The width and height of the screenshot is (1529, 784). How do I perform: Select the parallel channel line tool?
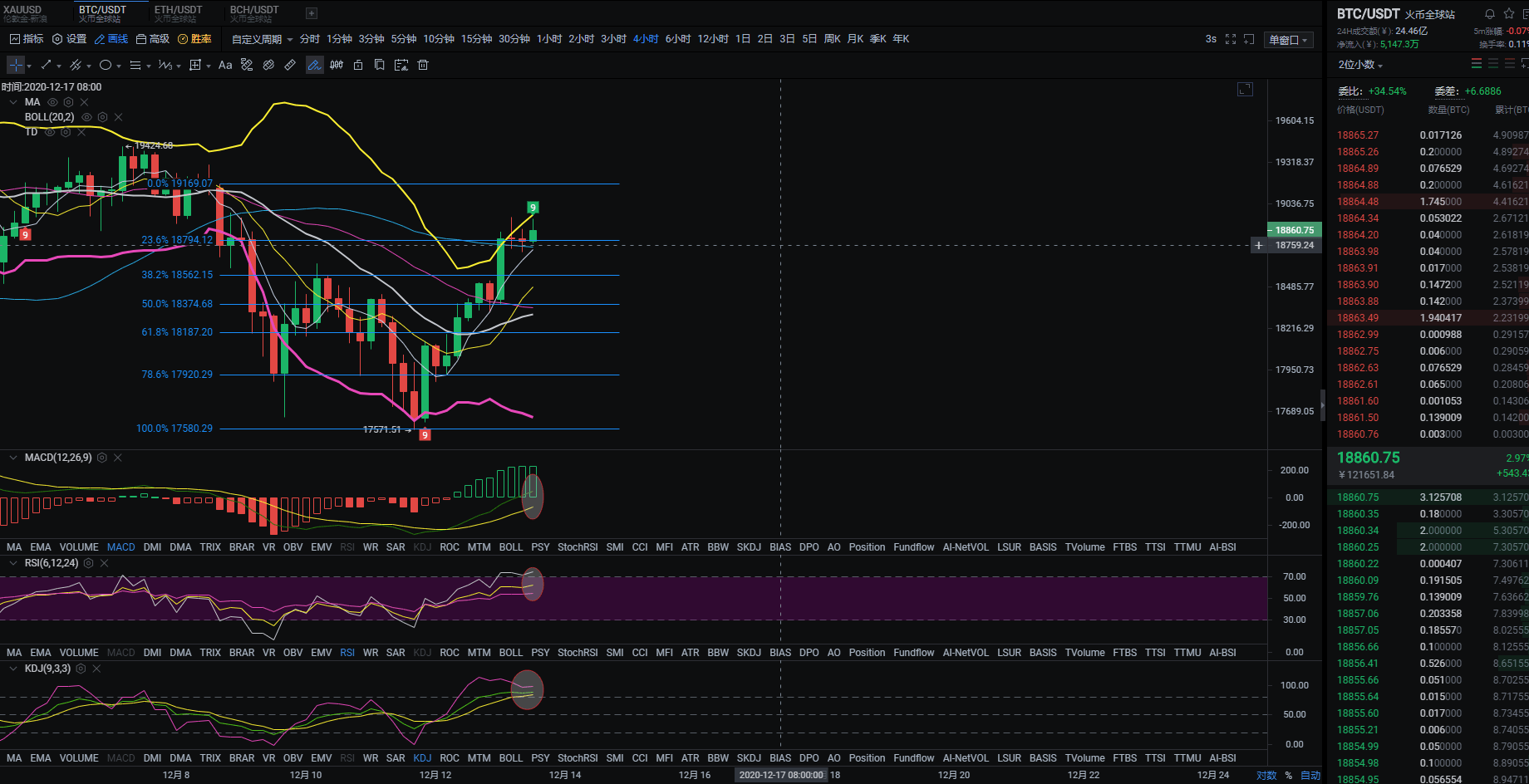click(76, 65)
